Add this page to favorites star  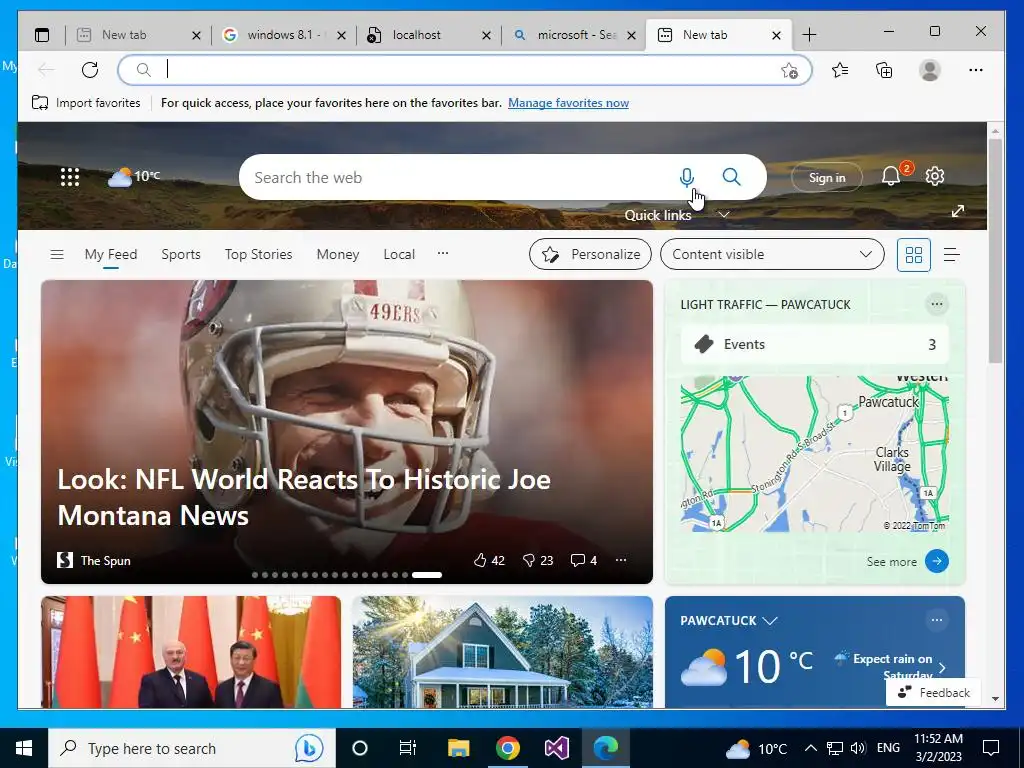[790, 71]
